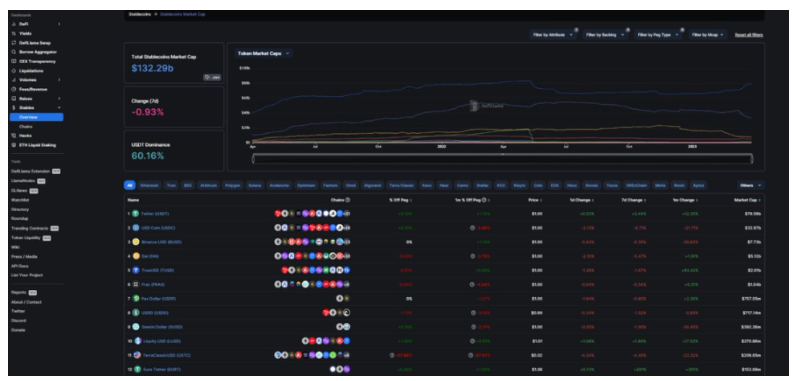
Task: Click the Hacks icon in sidebar
Action: click(14, 135)
